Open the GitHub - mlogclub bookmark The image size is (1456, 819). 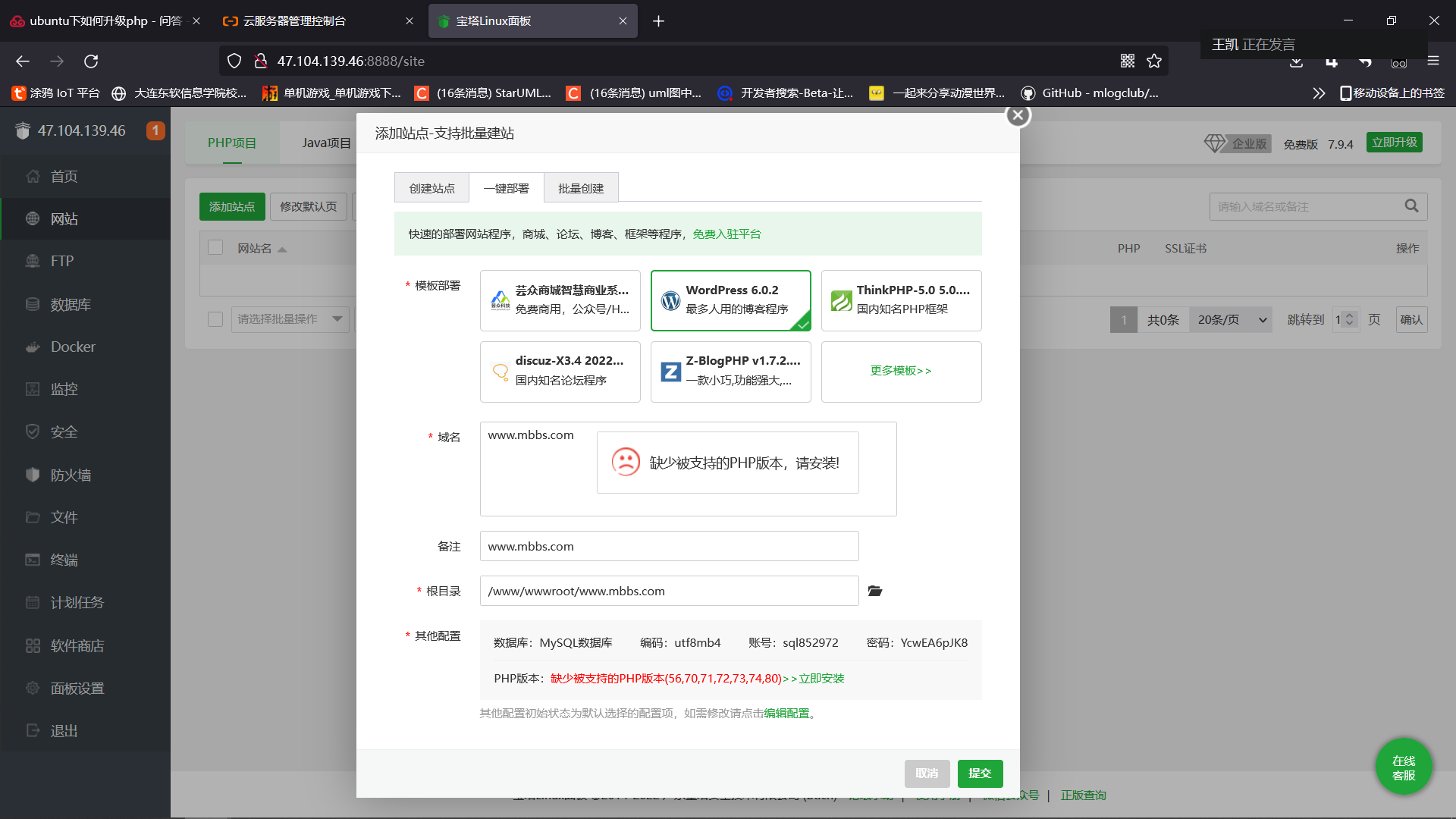(x=1089, y=93)
